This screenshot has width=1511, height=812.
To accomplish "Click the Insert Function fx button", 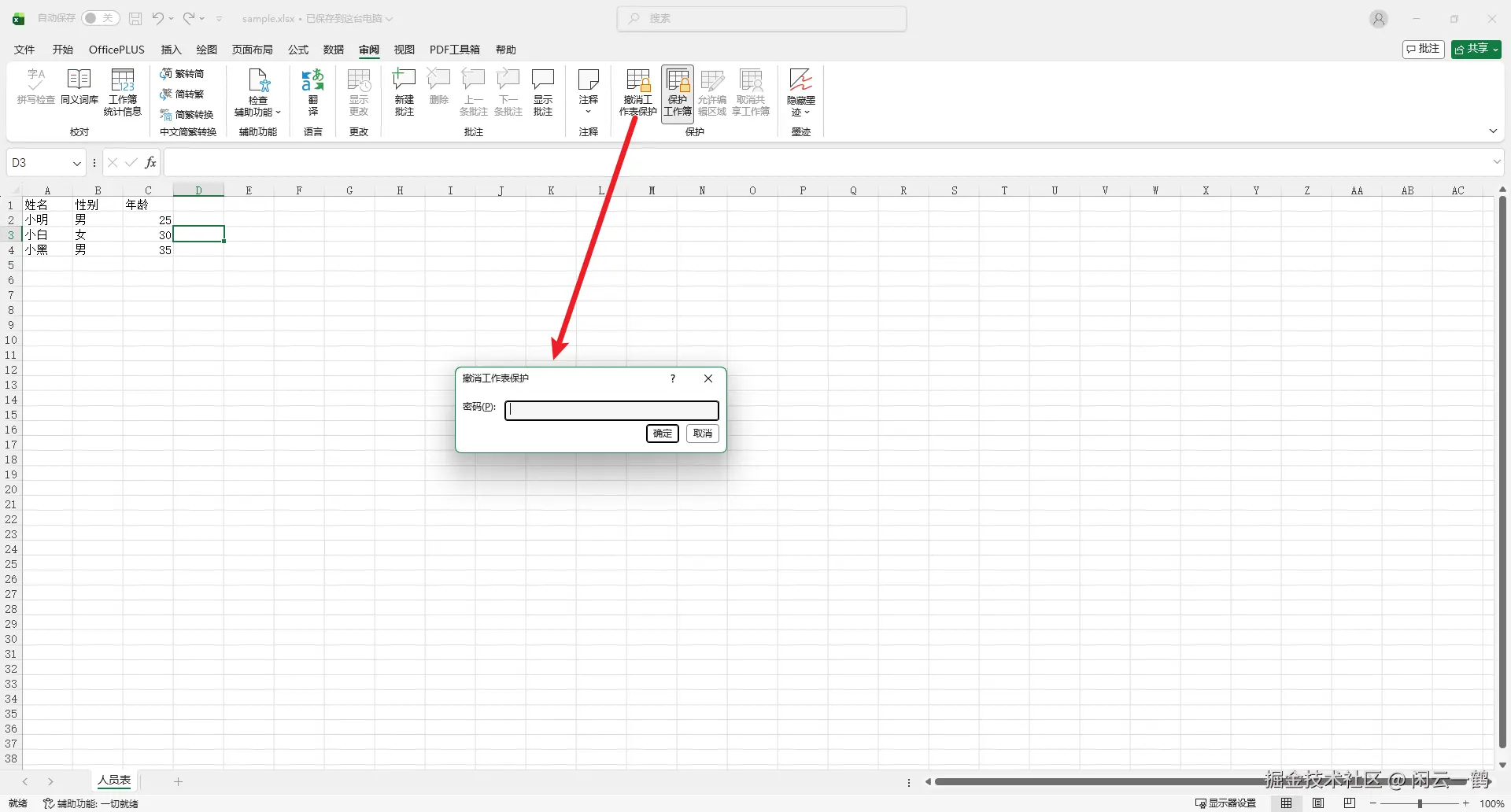I will click(x=150, y=163).
